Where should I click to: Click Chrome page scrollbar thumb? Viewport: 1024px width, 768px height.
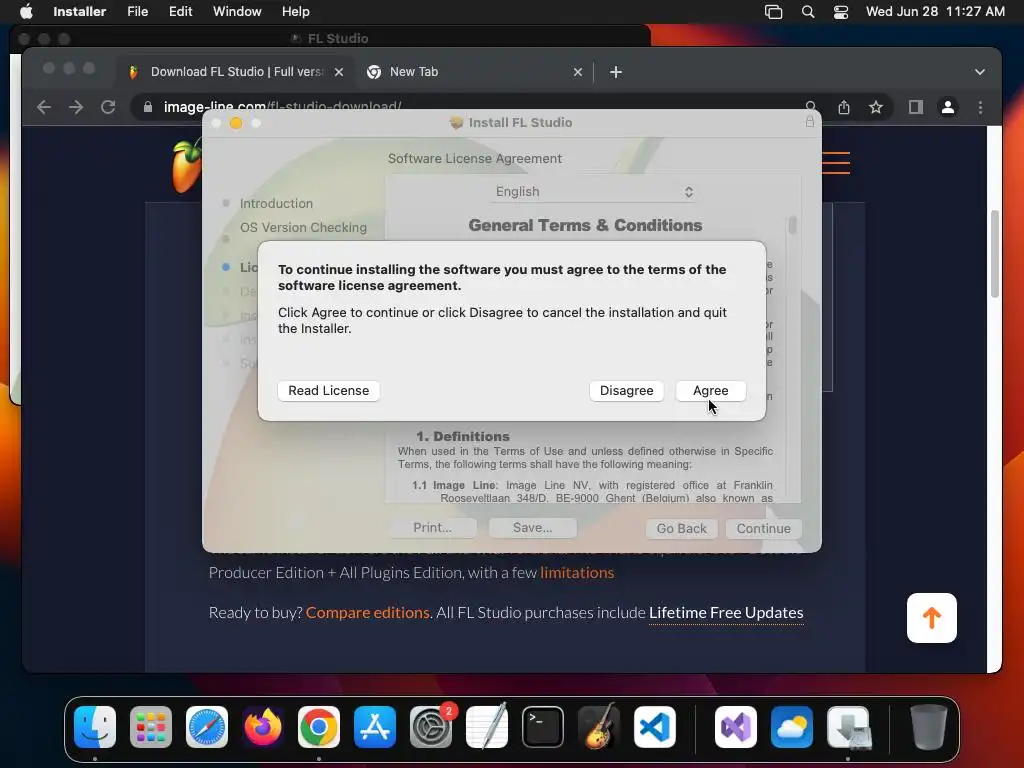(x=995, y=253)
